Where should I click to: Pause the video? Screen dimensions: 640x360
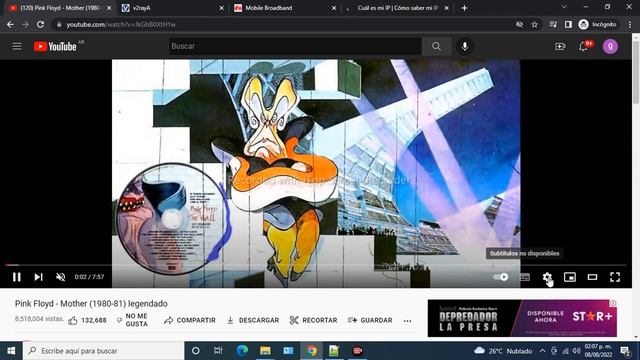point(17,277)
